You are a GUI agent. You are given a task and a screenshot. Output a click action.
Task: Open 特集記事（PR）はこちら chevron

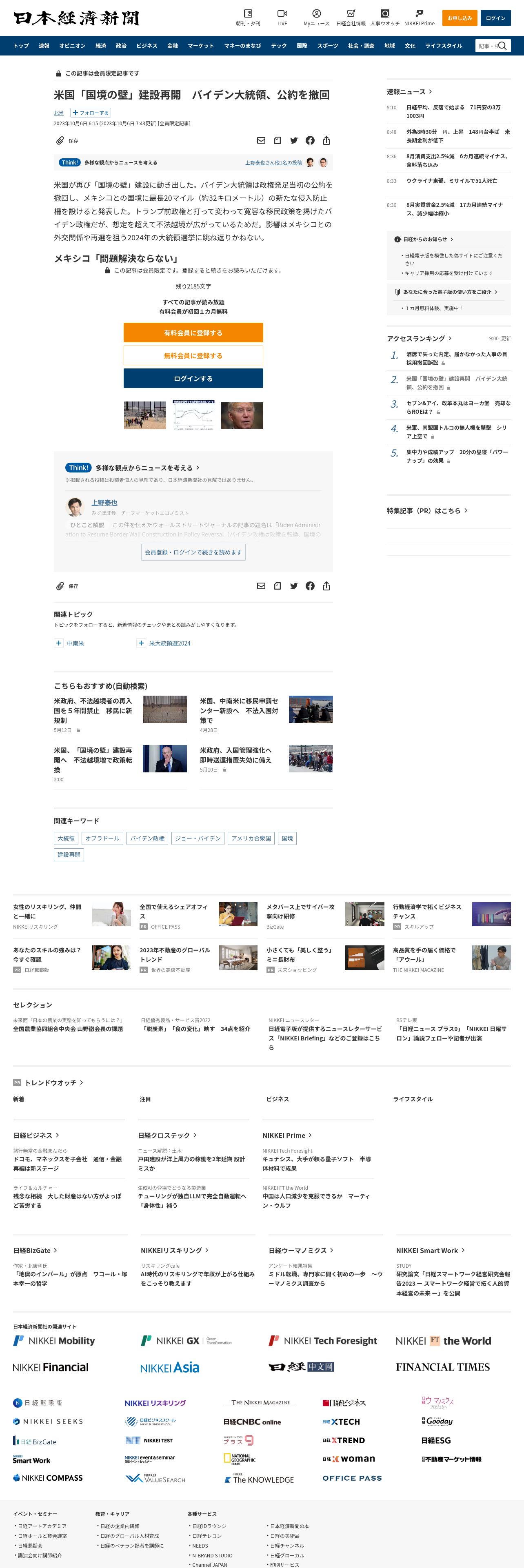tap(466, 511)
